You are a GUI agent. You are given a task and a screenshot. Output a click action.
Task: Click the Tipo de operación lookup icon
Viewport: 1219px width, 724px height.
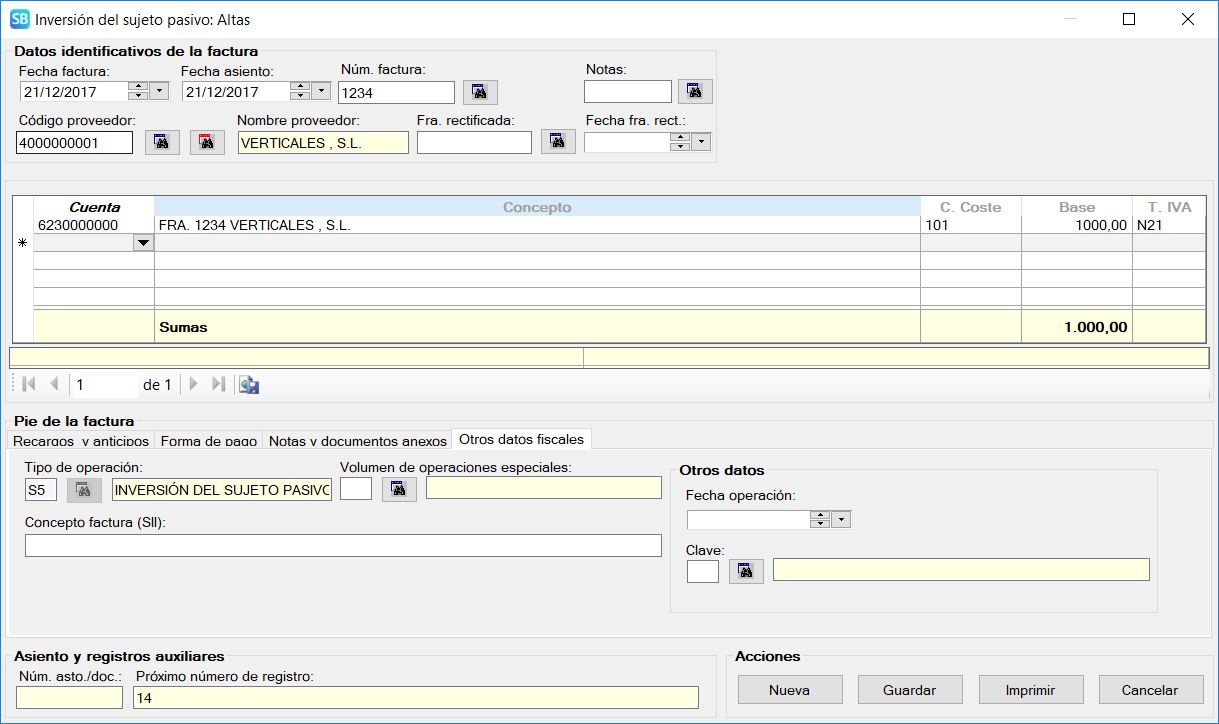(84, 489)
